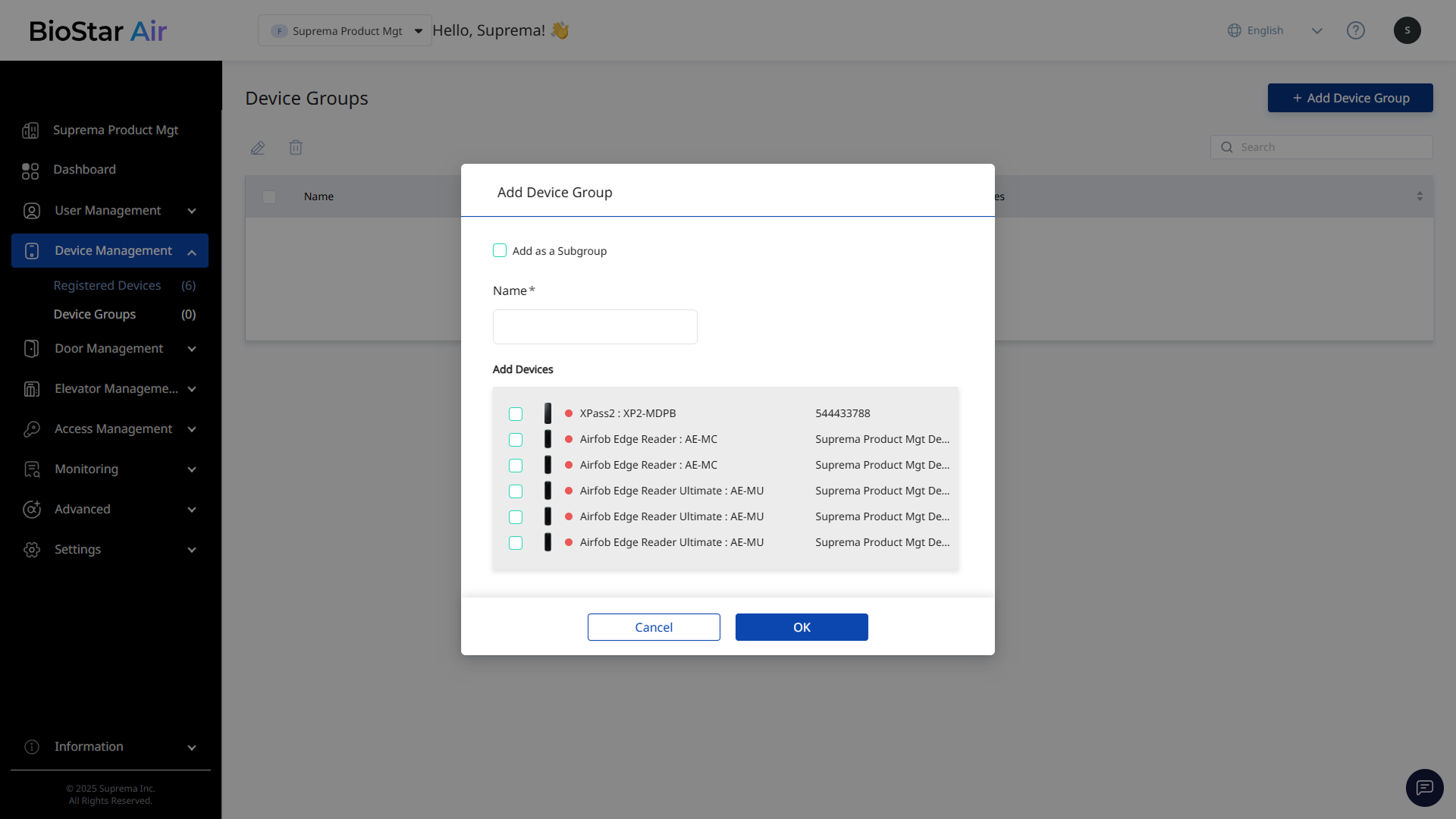
Task: Click the Name text input field
Action: (x=595, y=327)
